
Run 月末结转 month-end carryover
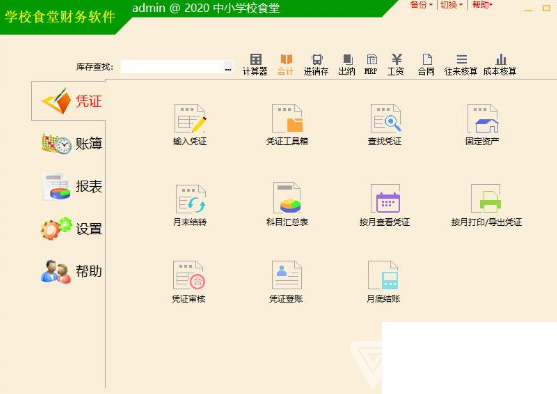tap(190, 205)
